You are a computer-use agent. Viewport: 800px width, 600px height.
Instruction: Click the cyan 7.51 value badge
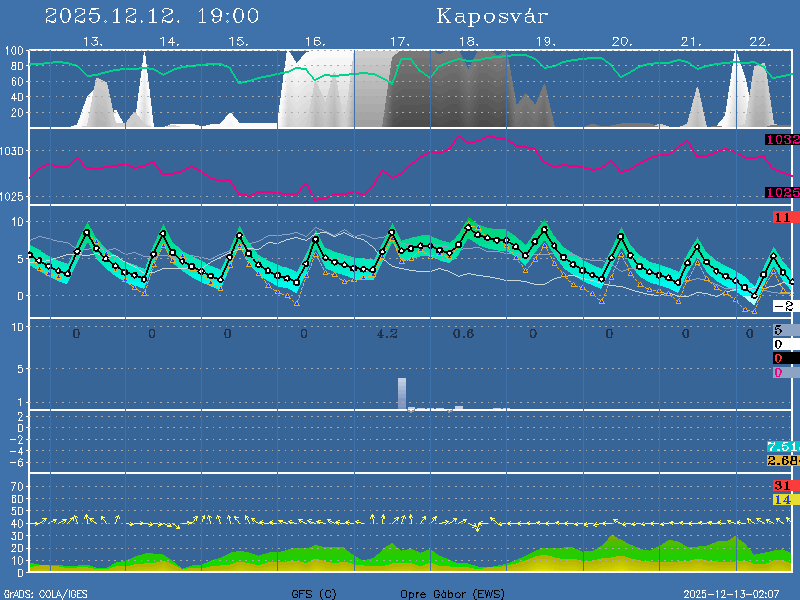coord(782,446)
